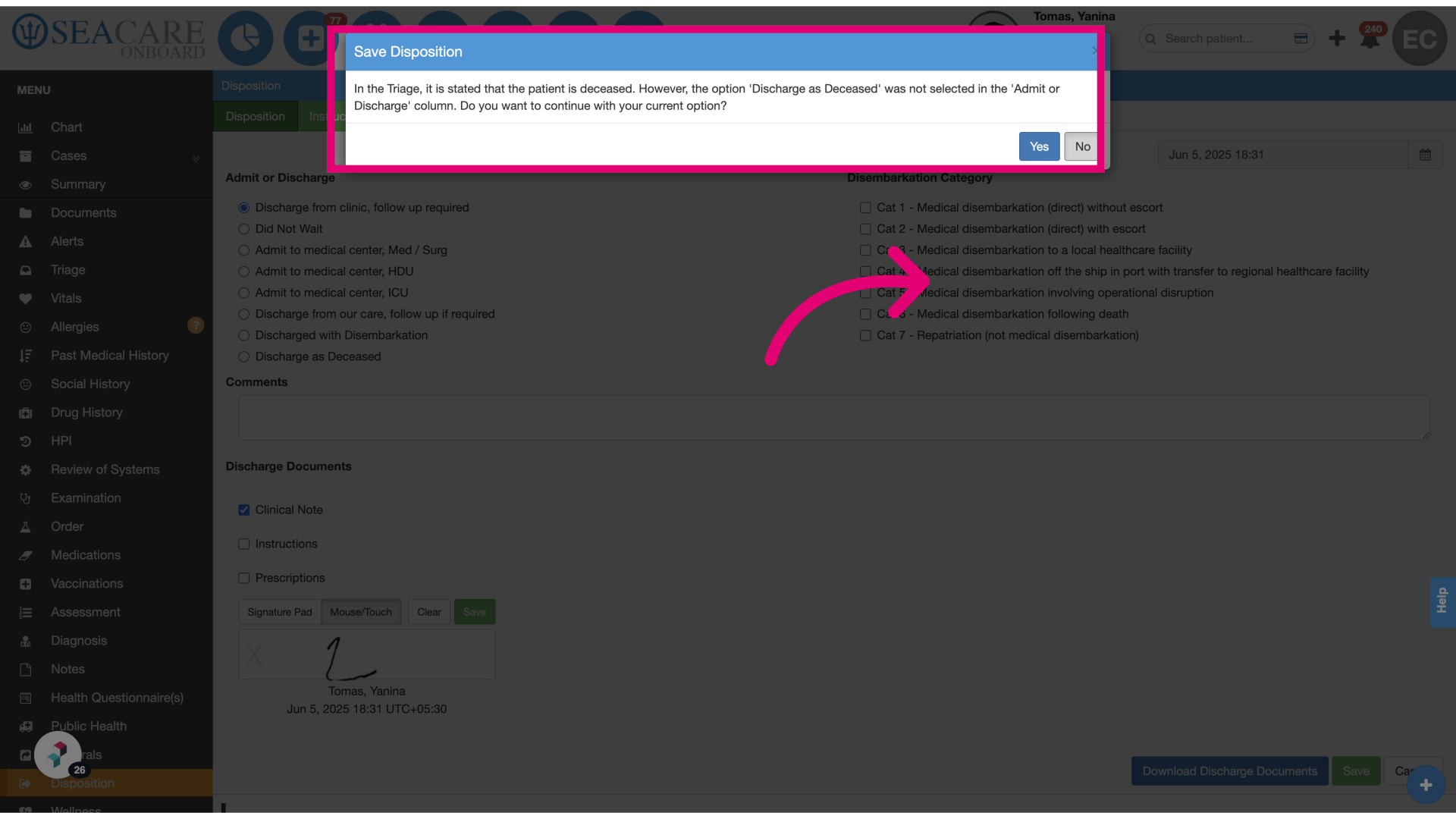Image resolution: width=1456 pixels, height=819 pixels.
Task: Select Discharge as Deceased
Action: [243, 356]
